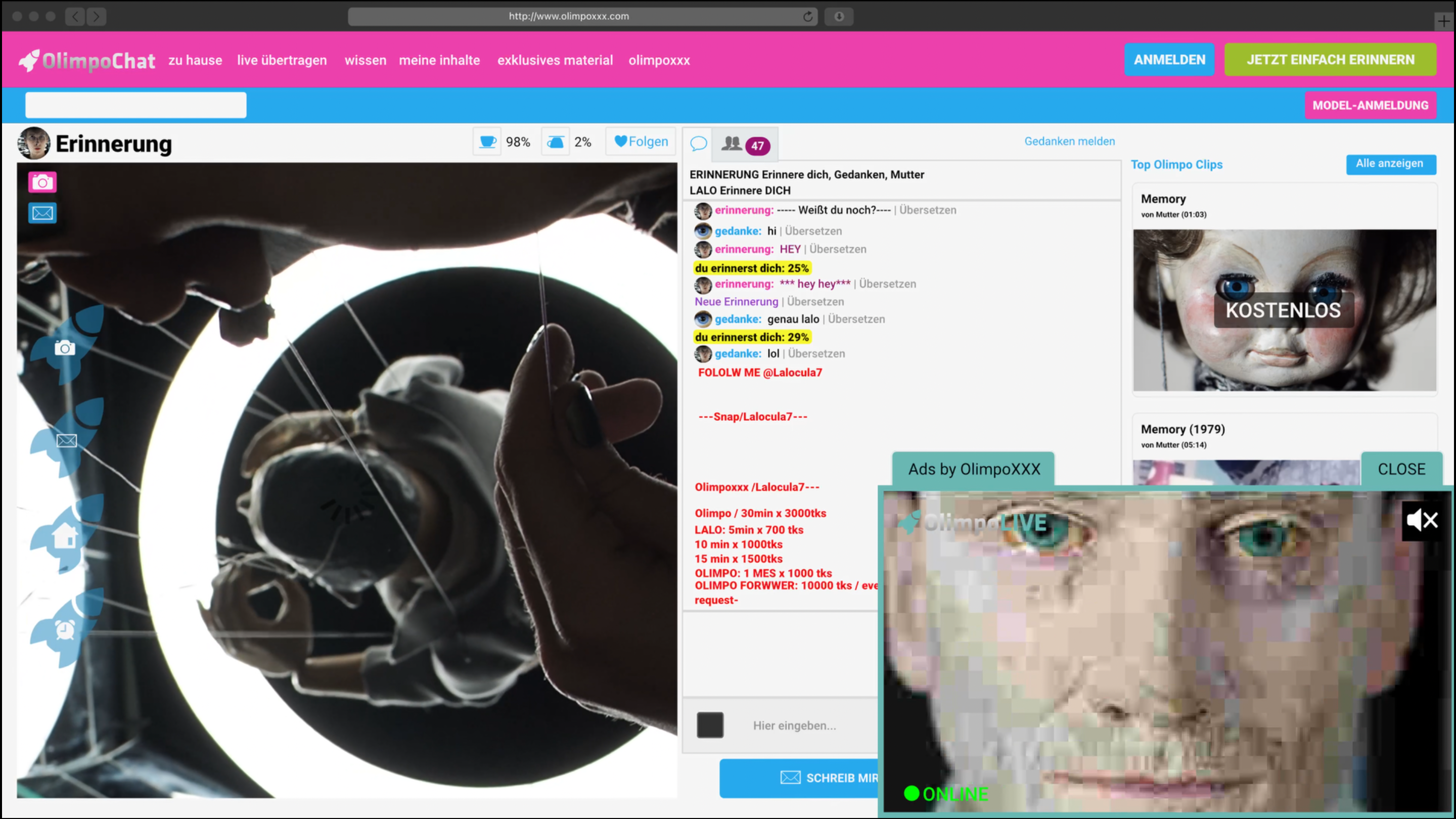Toggle Folgen heart to follow Erinnerung
This screenshot has height=819, width=1456.
point(641,142)
